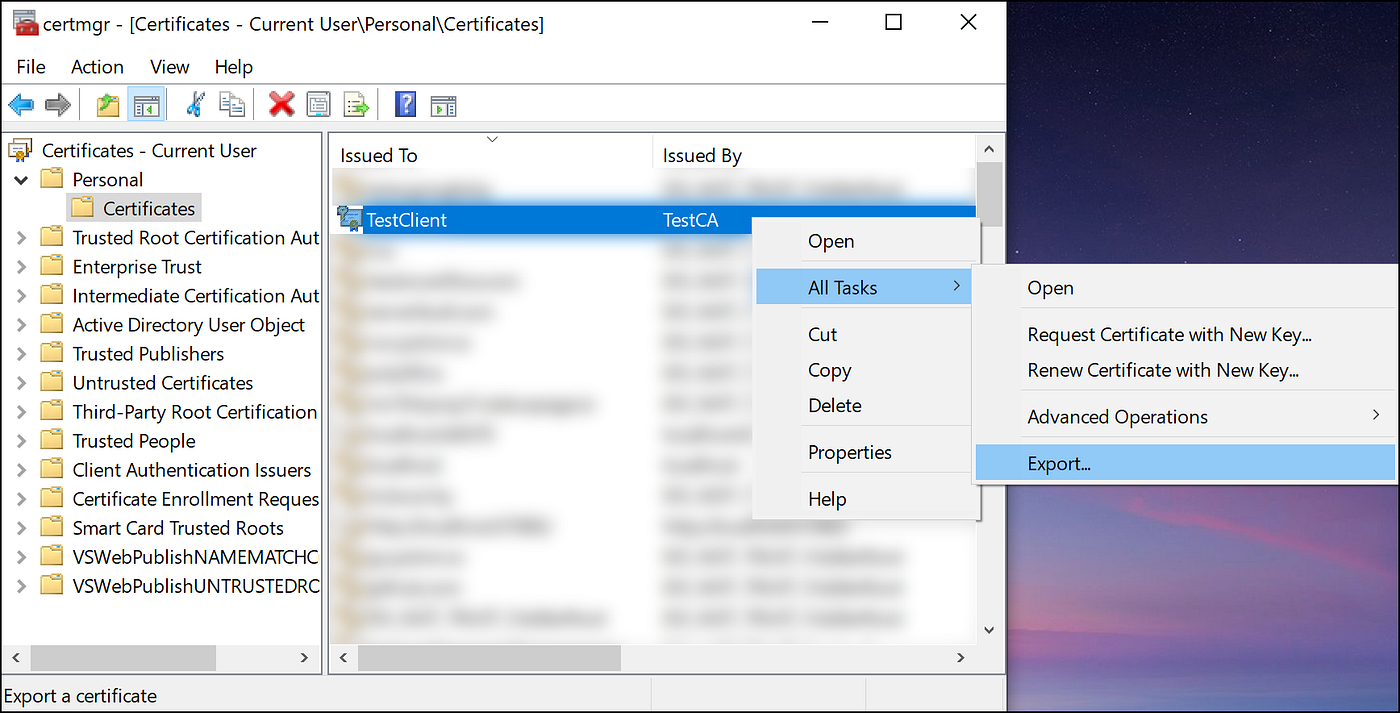Collapse the Personal folder in the tree
Viewport: 1400px width, 713px height.
point(21,179)
